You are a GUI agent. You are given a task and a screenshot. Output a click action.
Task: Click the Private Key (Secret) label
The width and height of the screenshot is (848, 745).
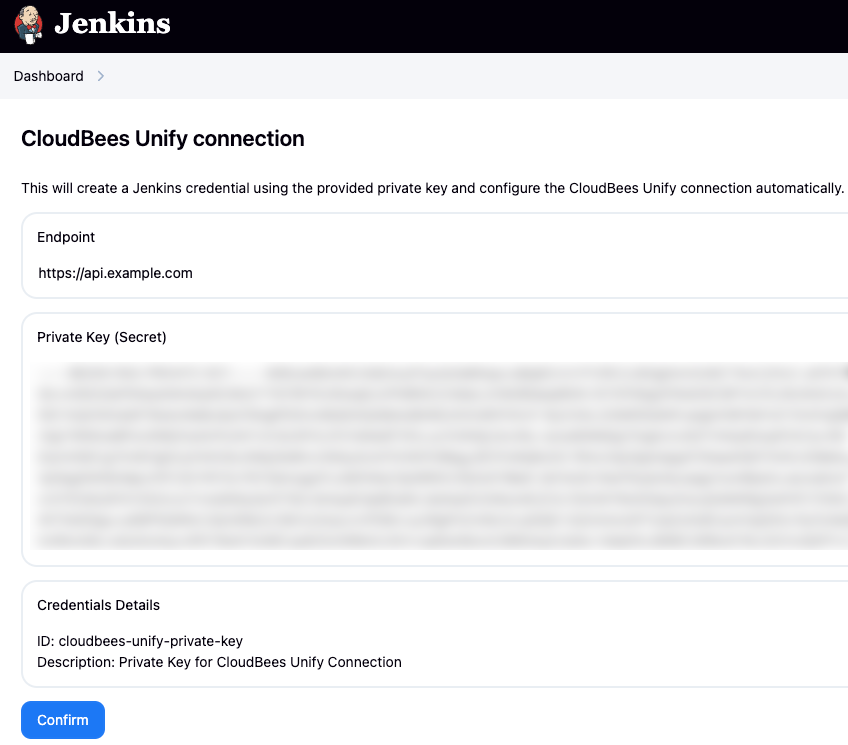coord(101,337)
